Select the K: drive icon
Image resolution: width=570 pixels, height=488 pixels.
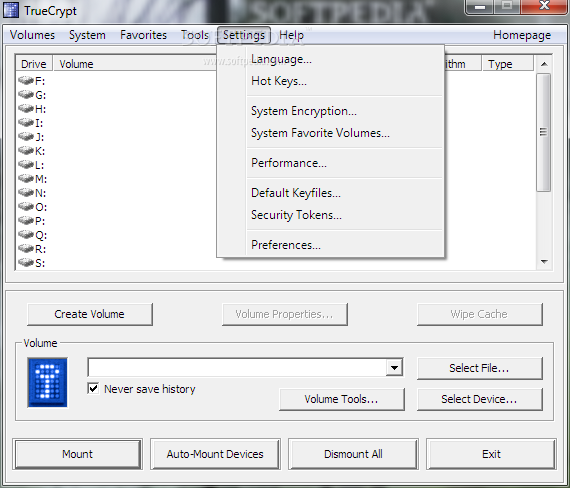[26, 150]
